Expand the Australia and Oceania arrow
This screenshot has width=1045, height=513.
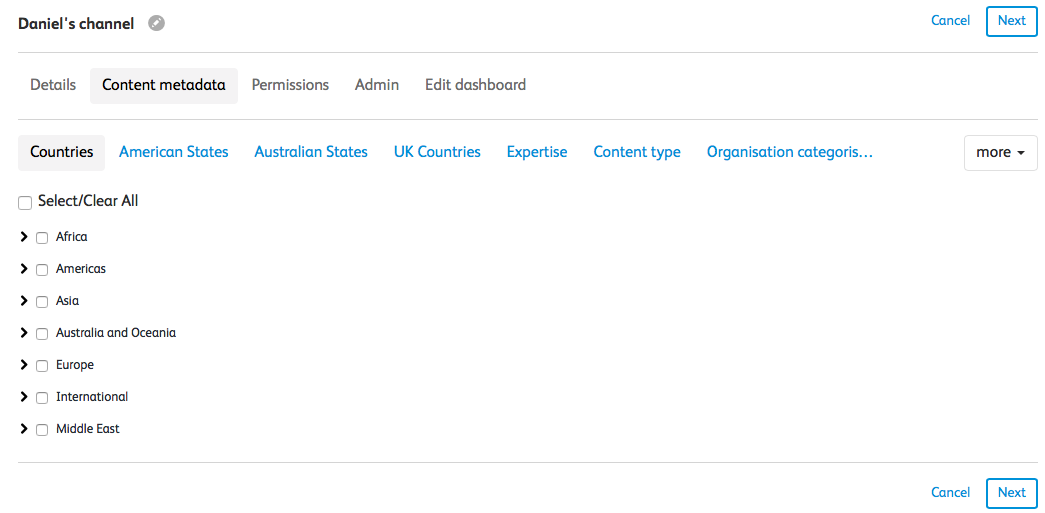click(24, 332)
